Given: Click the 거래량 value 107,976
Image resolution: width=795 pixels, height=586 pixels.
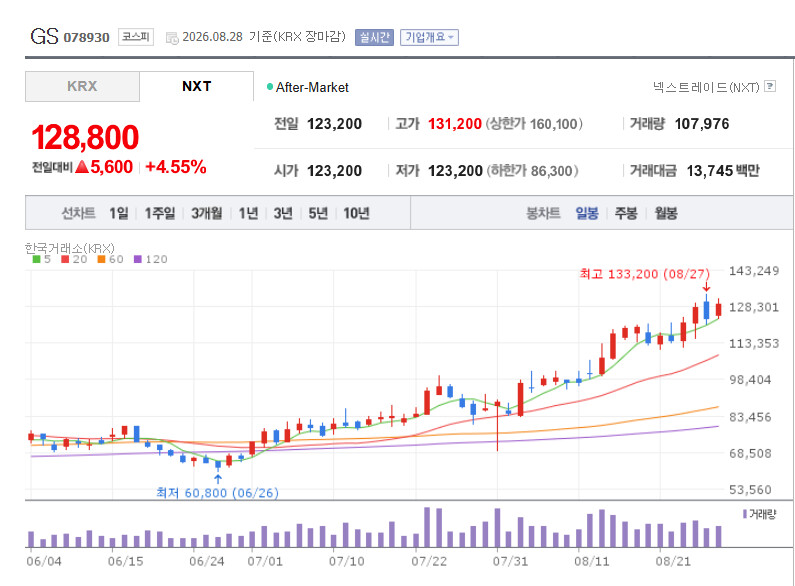Looking at the screenshot, I should click(702, 124).
